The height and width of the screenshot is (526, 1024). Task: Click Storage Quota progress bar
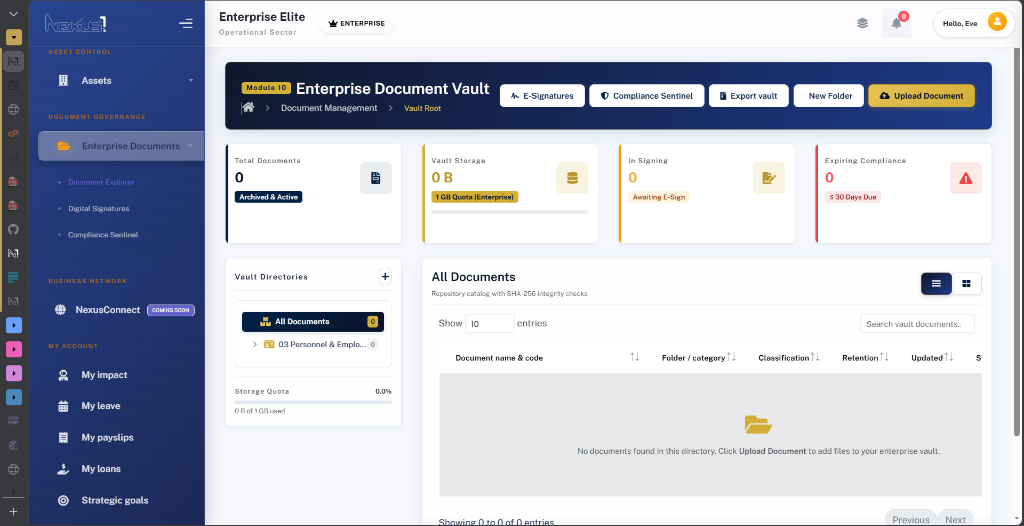[x=313, y=402]
